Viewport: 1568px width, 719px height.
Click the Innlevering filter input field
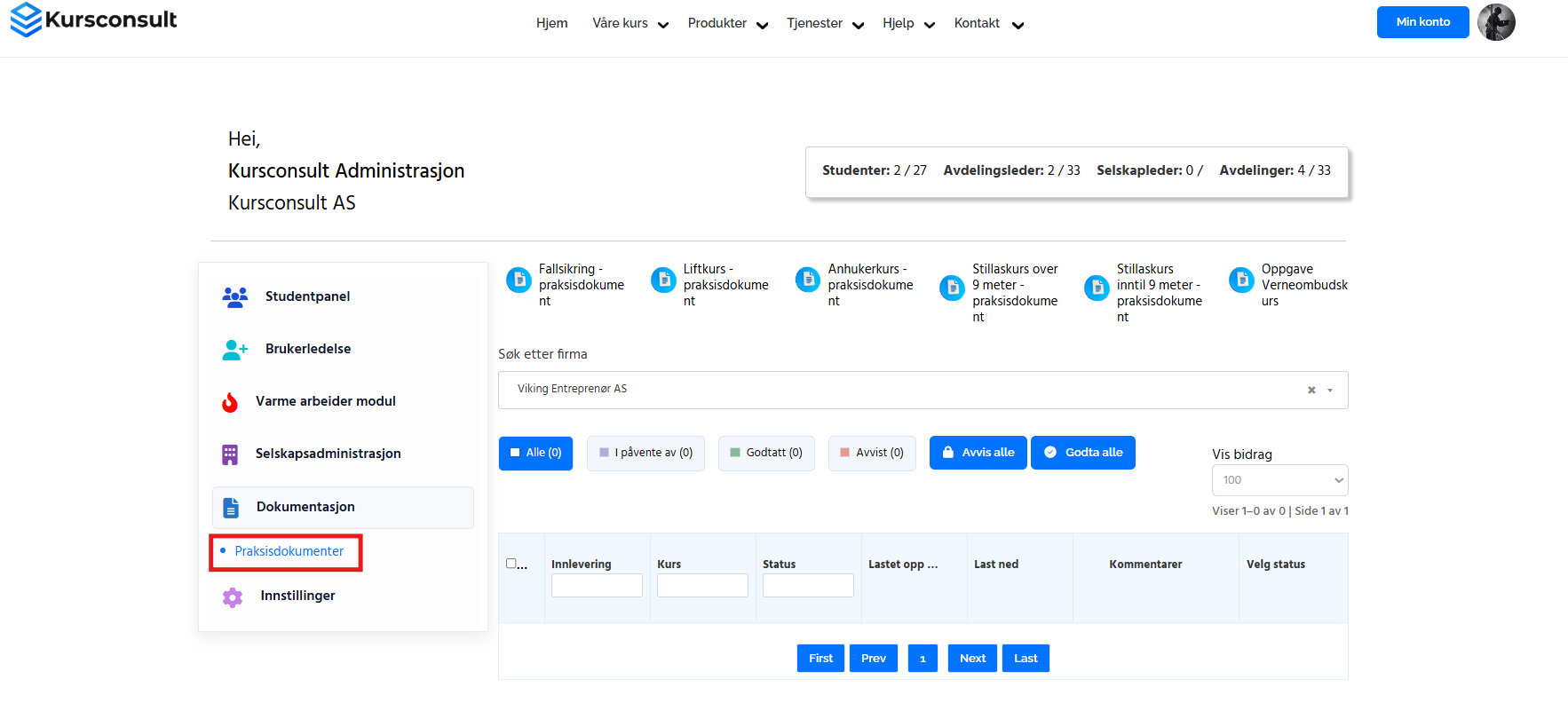(x=597, y=585)
